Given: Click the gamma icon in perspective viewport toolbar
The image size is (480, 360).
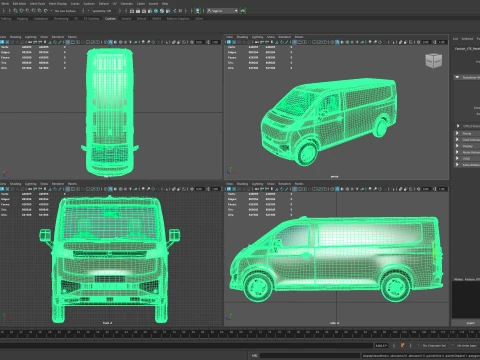Looking at the screenshot, I should 435,42.
